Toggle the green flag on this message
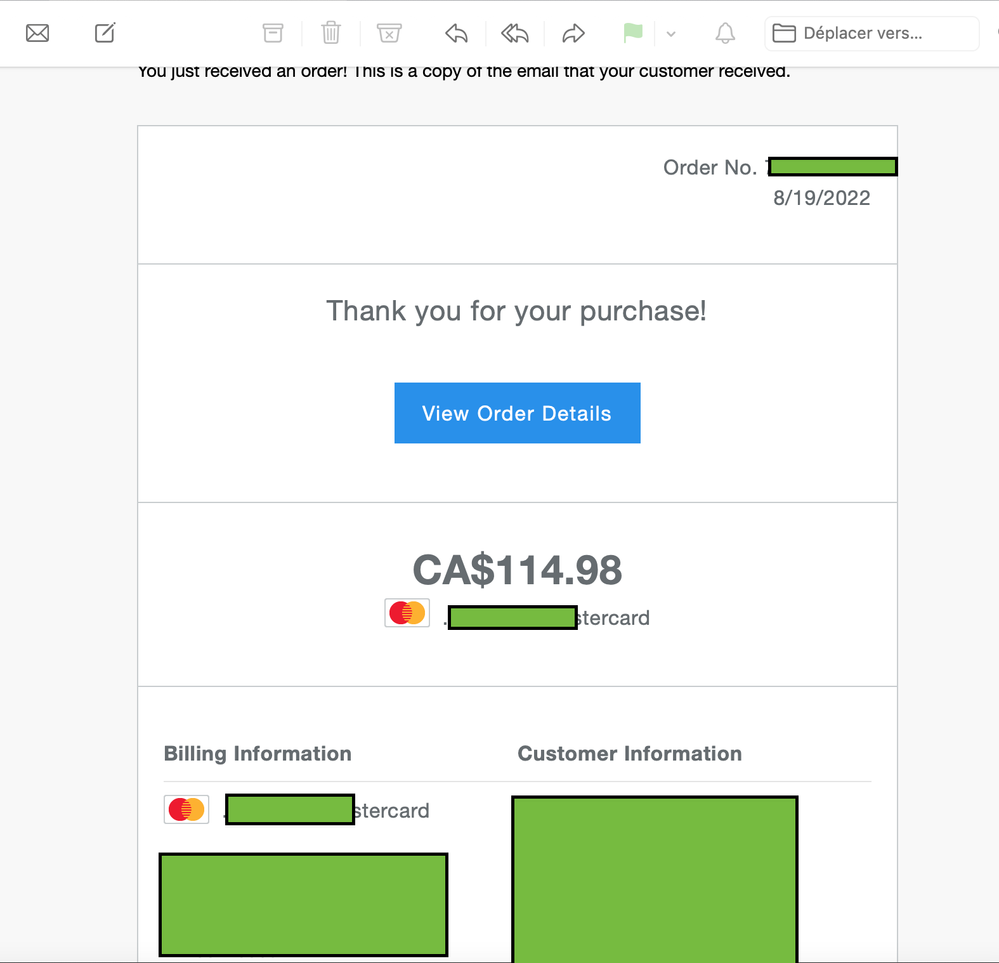The height and width of the screenshot is (963, 999). pyautogui.click(x=632, y=33)
